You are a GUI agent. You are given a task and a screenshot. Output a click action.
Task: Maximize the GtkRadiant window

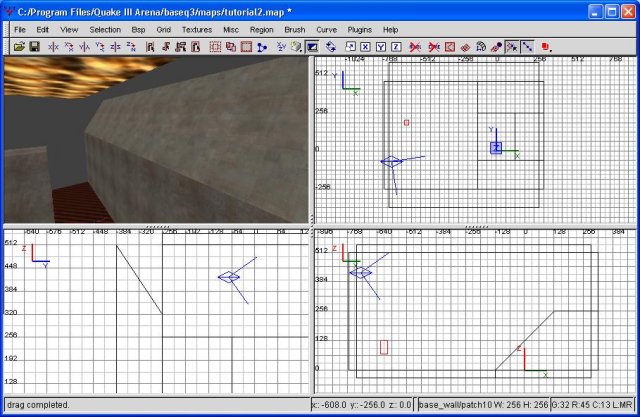pyautogui.click(x=612, y=12)
